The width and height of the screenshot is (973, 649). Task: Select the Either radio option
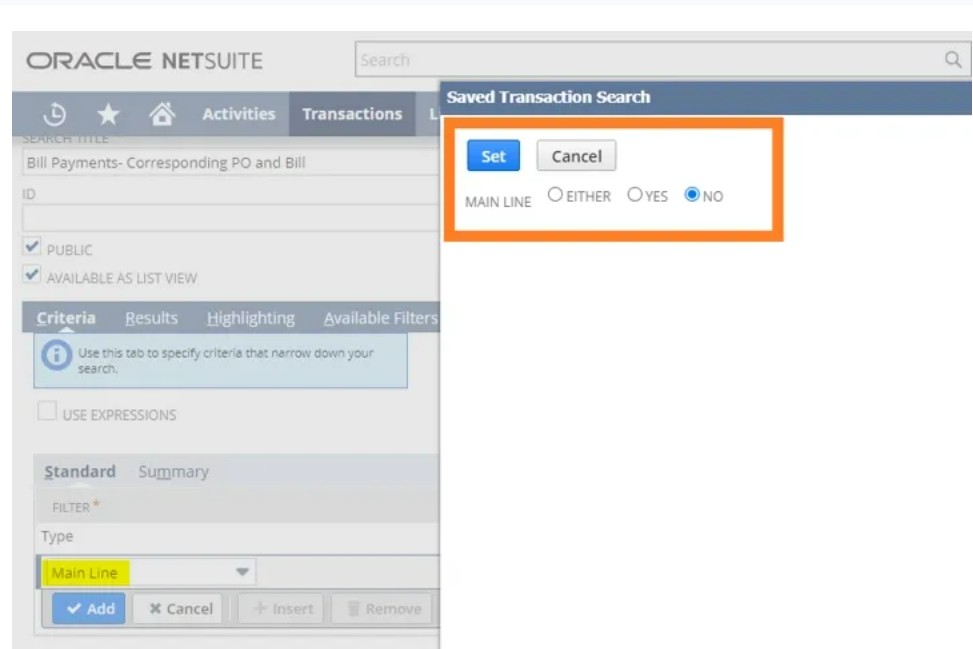[555, 195]
